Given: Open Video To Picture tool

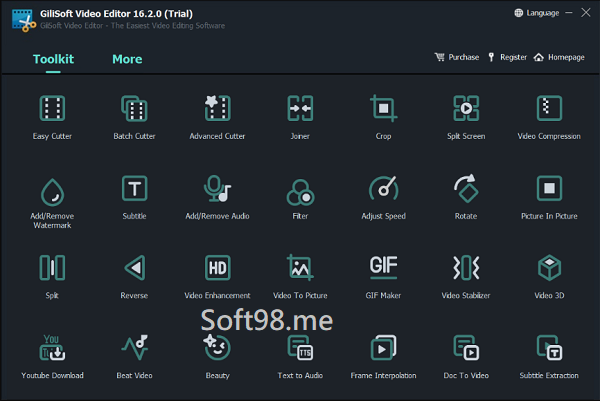Looking at the screenshot, I should (300, 277).
